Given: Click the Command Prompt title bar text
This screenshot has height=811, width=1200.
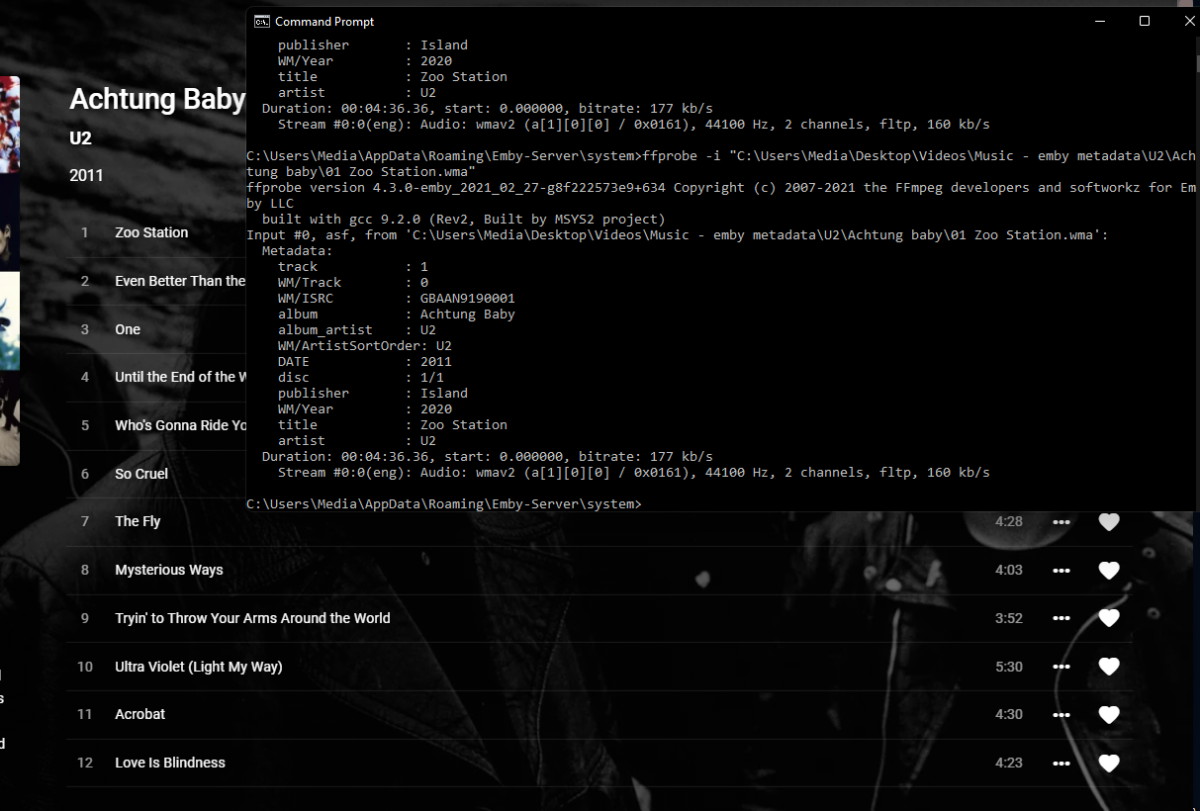Looking at the screenshot, I should 324,21.
